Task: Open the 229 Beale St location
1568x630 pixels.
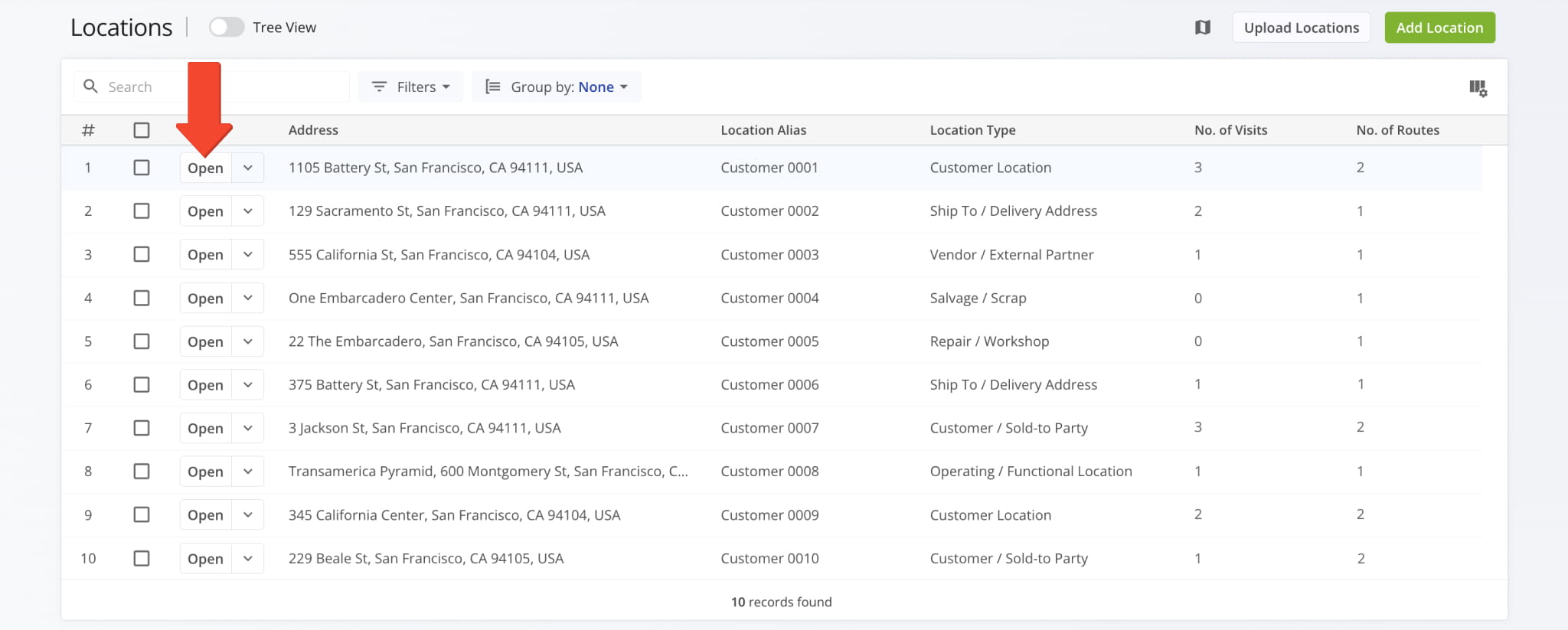Action: (205, 558)
